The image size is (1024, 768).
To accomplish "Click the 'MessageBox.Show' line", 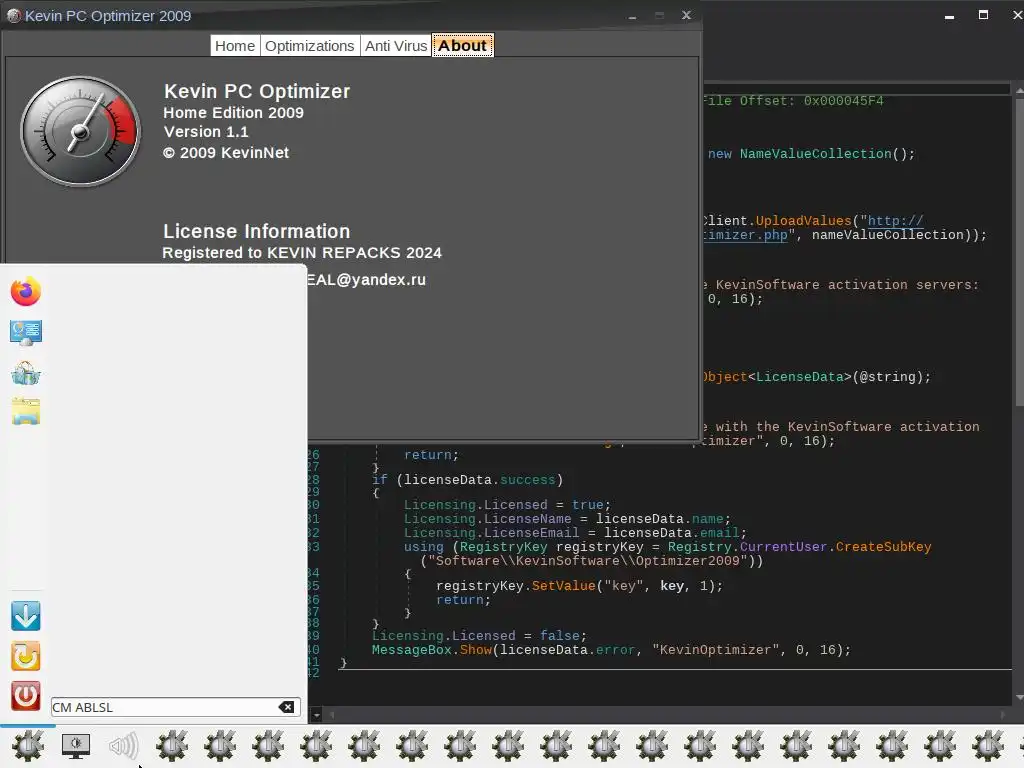I will [611, 650].
